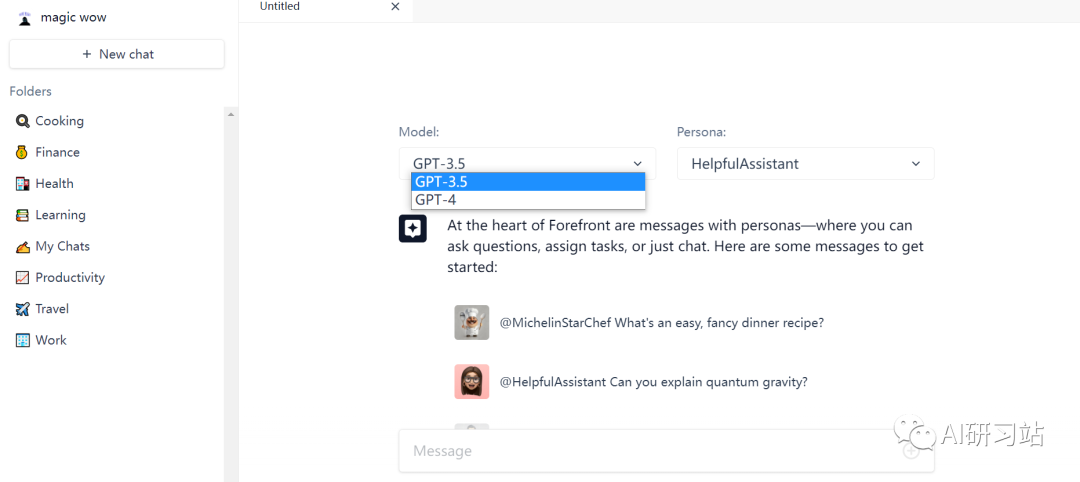Viewport: 1080px width, 482px height.
Task: Open the Learning folder
Action: tap(61, 215)
